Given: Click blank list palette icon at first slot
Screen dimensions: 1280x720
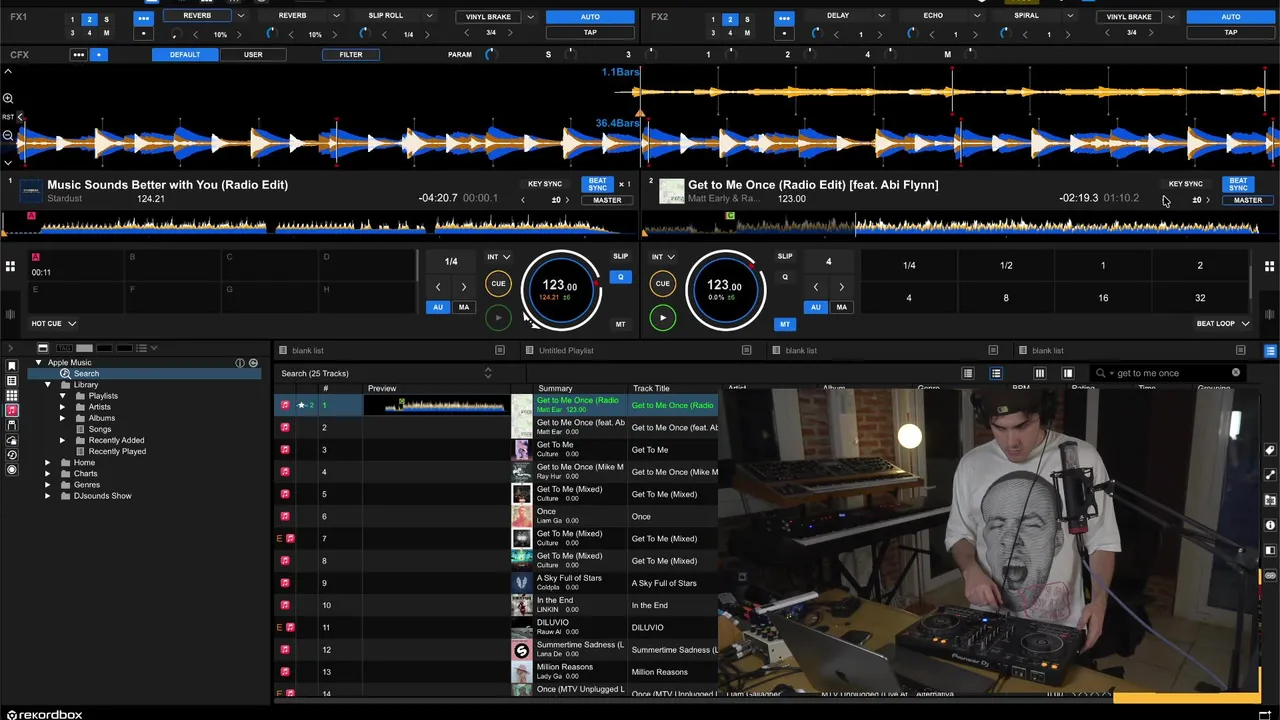Looking at the screenshot, I should 283,351.
